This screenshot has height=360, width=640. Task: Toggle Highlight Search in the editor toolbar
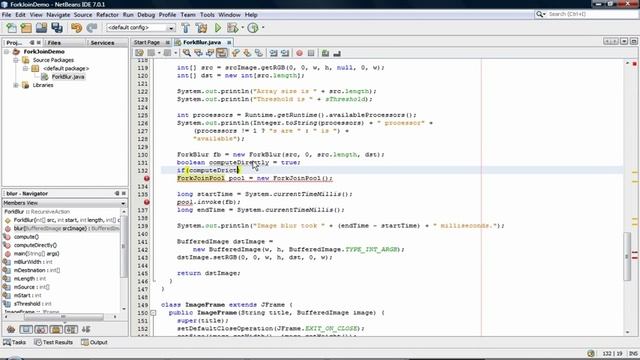coord(222,53)
